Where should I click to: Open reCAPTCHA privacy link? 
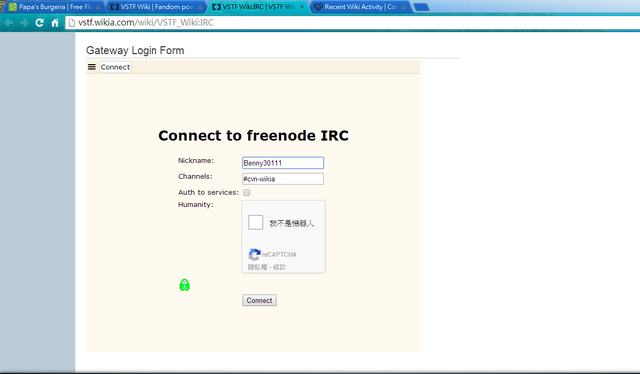pyautogui.click(x=257, y=267)
